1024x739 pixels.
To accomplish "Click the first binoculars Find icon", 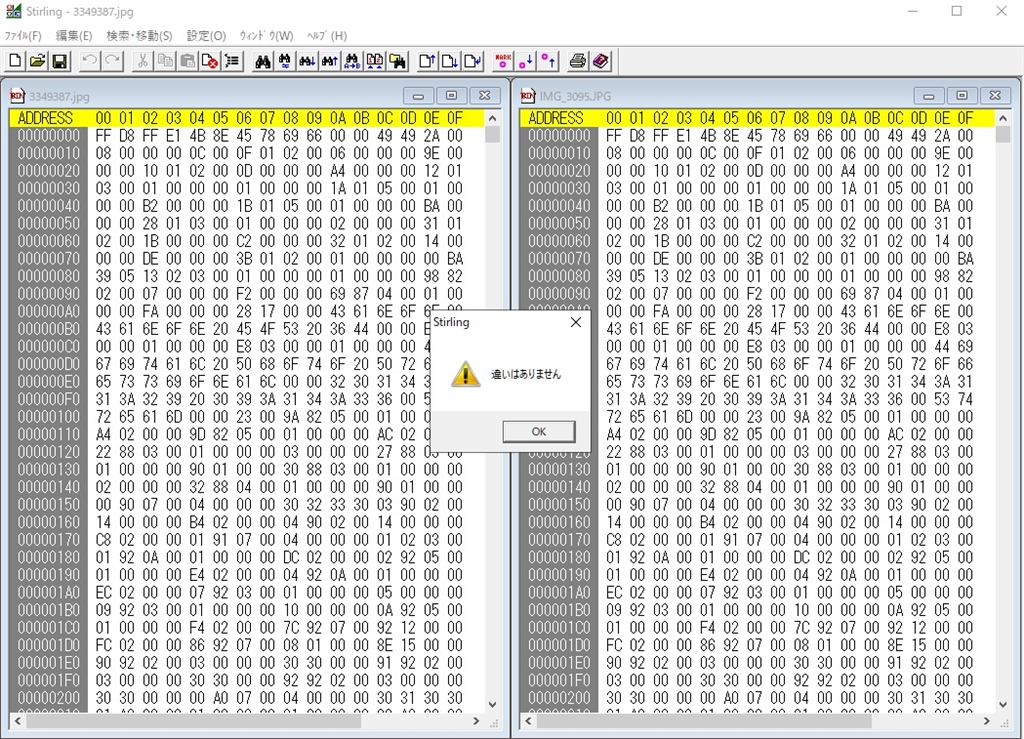I will pyautogui.click(x=263, y=61).
